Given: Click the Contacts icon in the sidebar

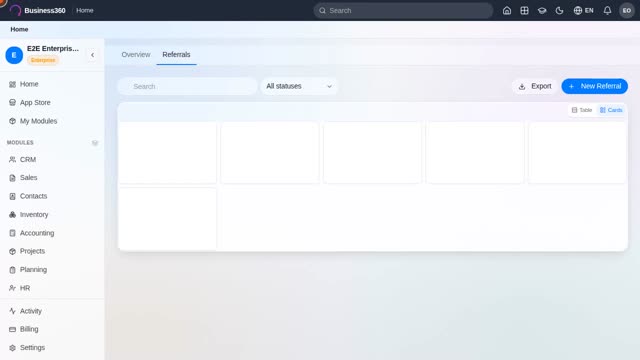Looking at the screenshot, I should [x=12, y=196].
